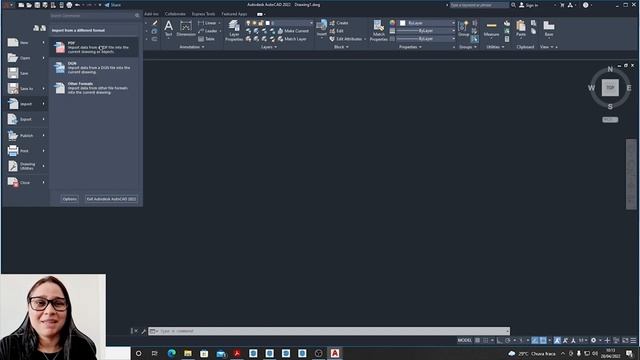Image resolution: width=640 pixels, height=360 pixels.
Task: Select the PDF import option
Action: pyautogui.click(x=94, y=47)
